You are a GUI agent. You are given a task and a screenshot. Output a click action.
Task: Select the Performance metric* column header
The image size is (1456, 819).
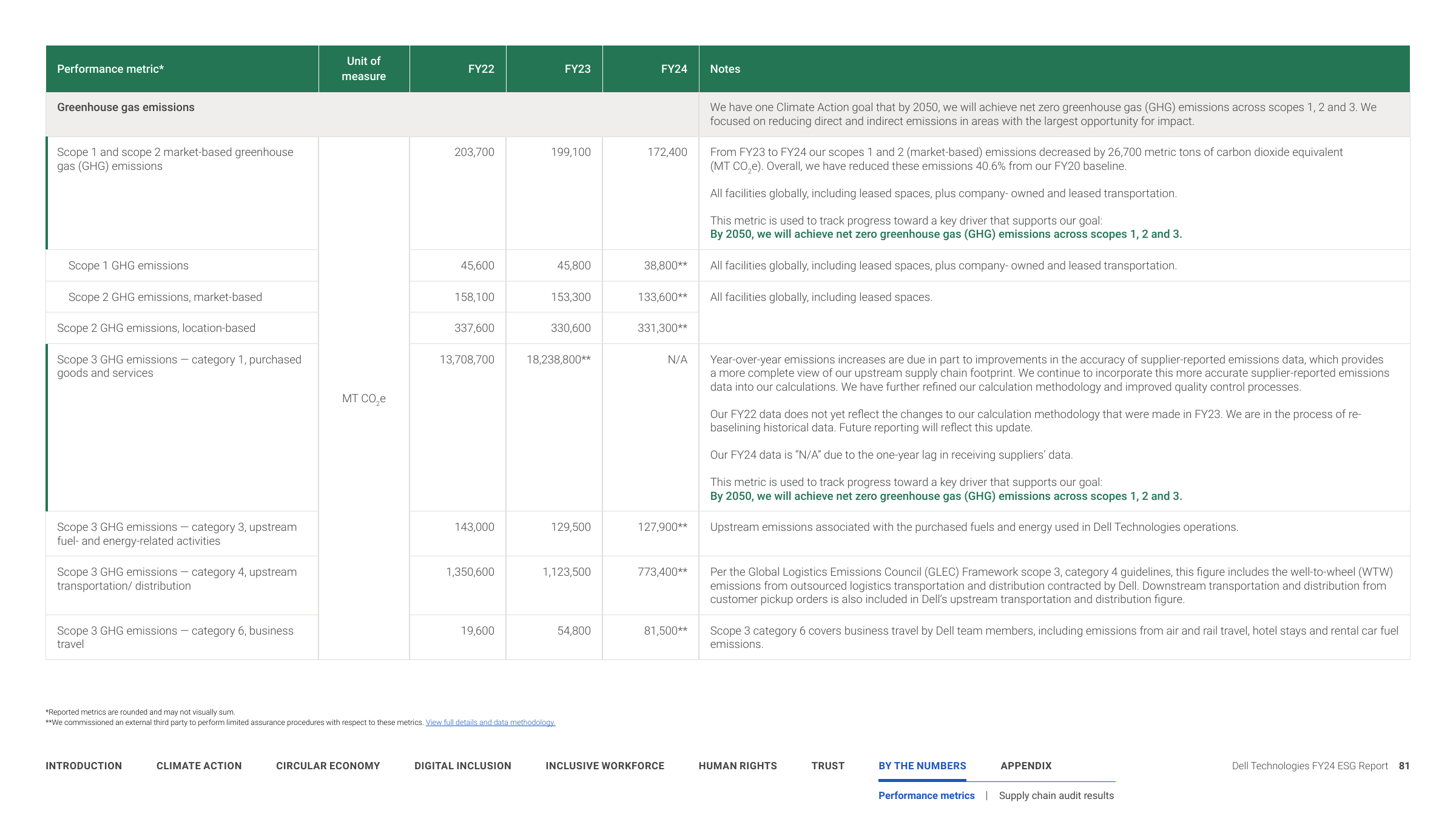(110, 69)
